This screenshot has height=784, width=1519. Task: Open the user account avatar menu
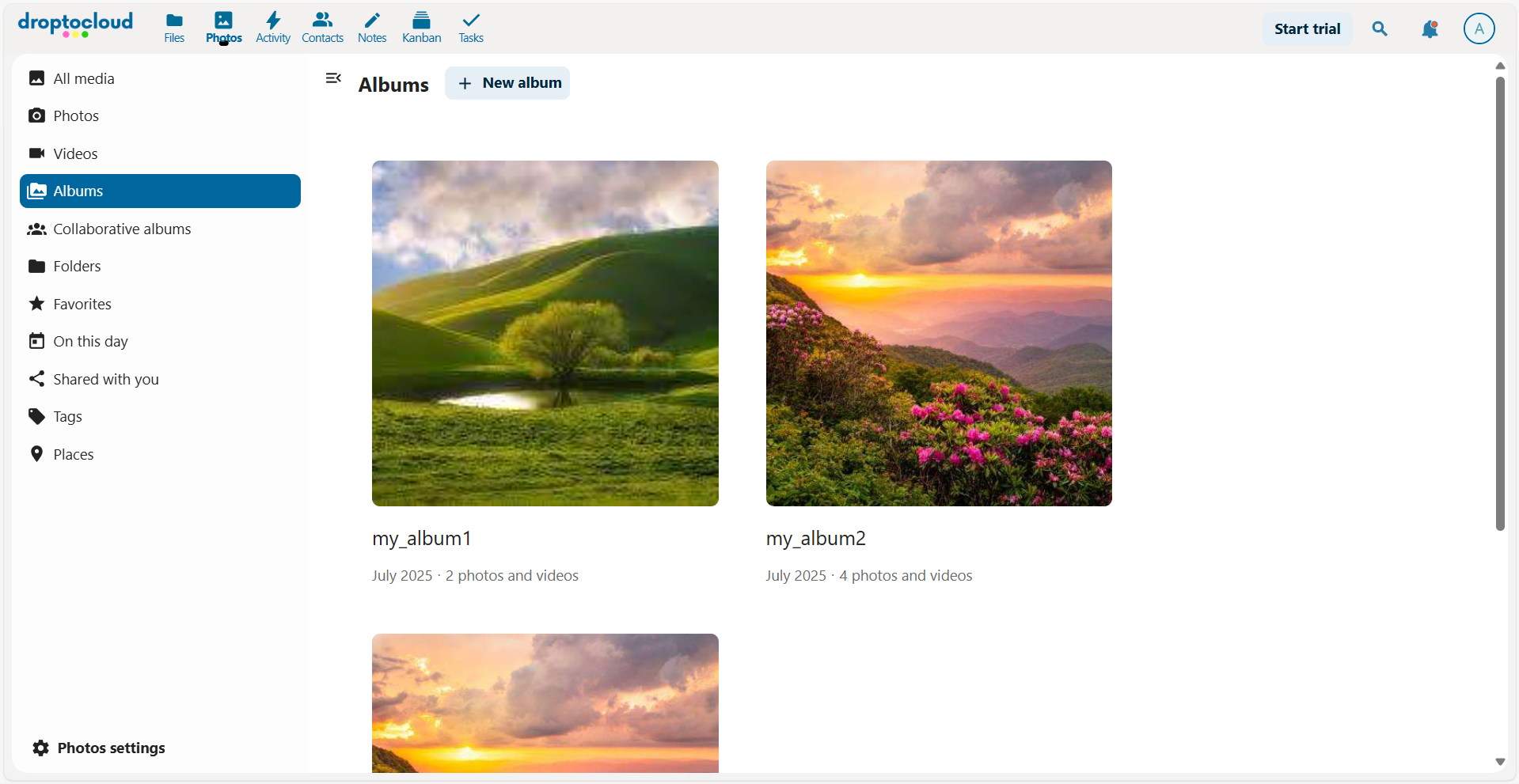pos(1479,28)
